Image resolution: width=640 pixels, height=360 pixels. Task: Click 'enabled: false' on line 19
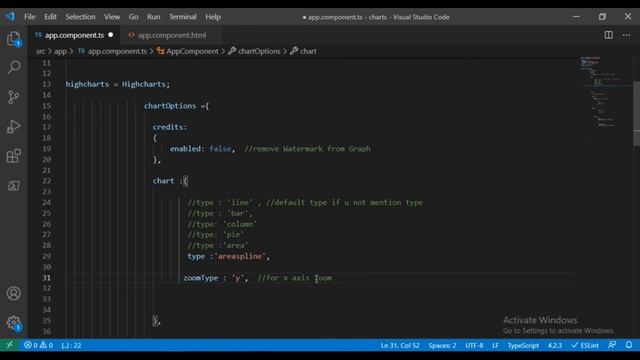click(201, 149)
